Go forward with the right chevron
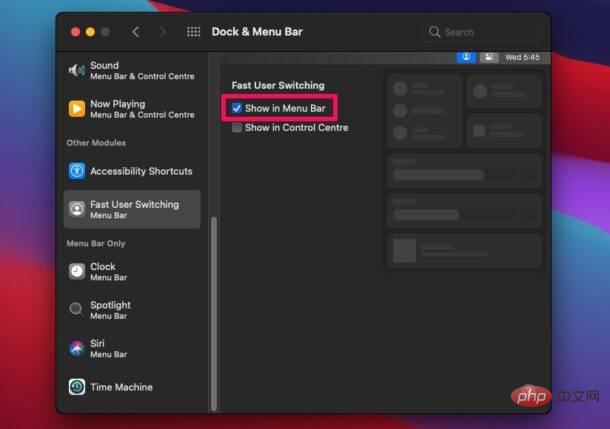Viewport: 610px width, 429px height. [161, 32]
